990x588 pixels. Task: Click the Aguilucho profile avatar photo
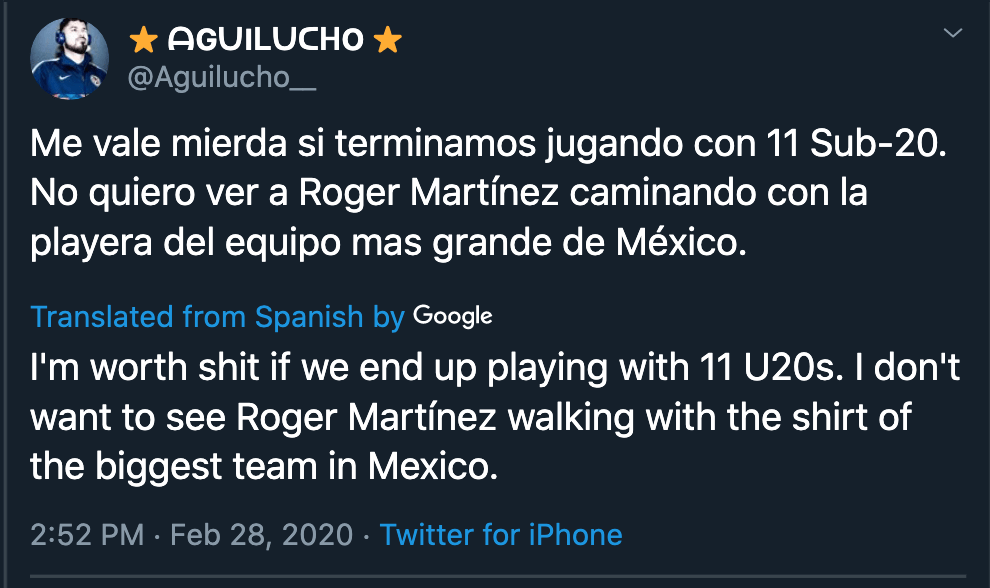68,58
